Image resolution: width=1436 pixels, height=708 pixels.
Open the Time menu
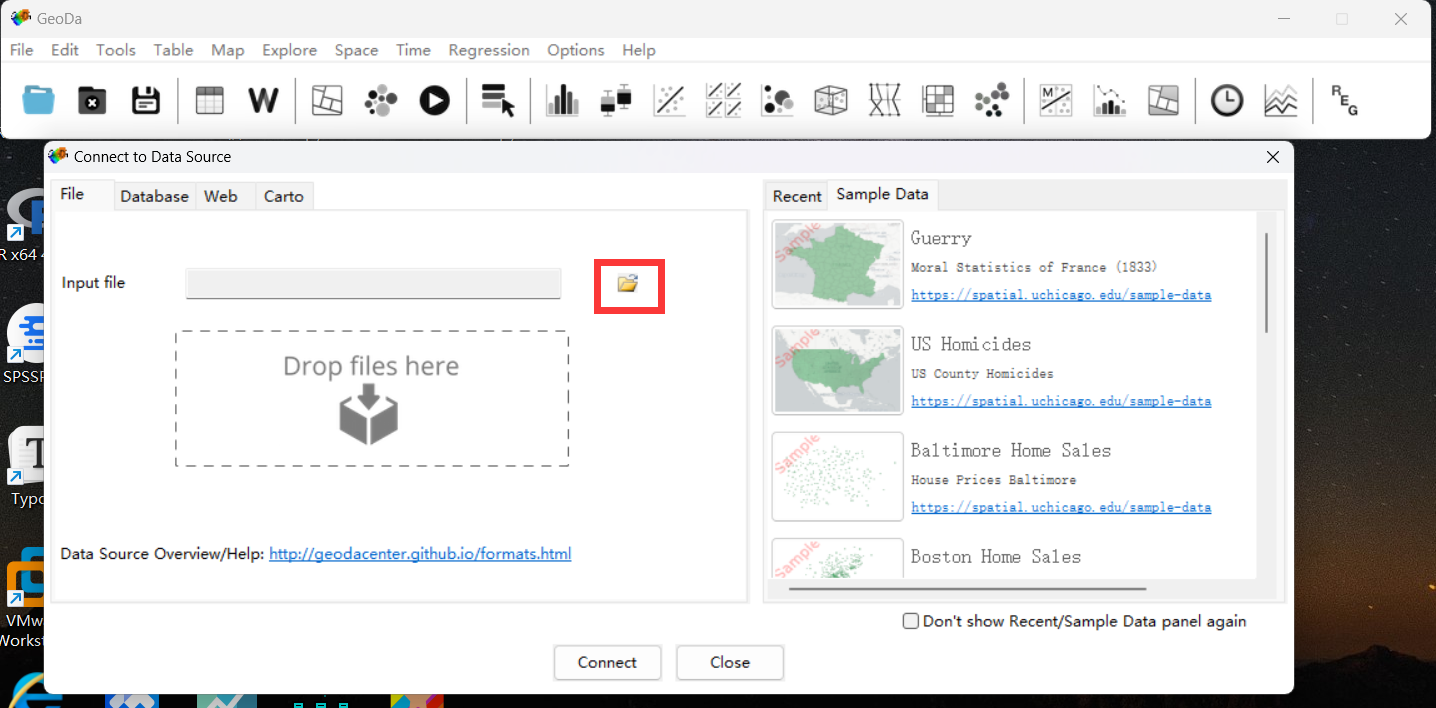click(413, 50)
